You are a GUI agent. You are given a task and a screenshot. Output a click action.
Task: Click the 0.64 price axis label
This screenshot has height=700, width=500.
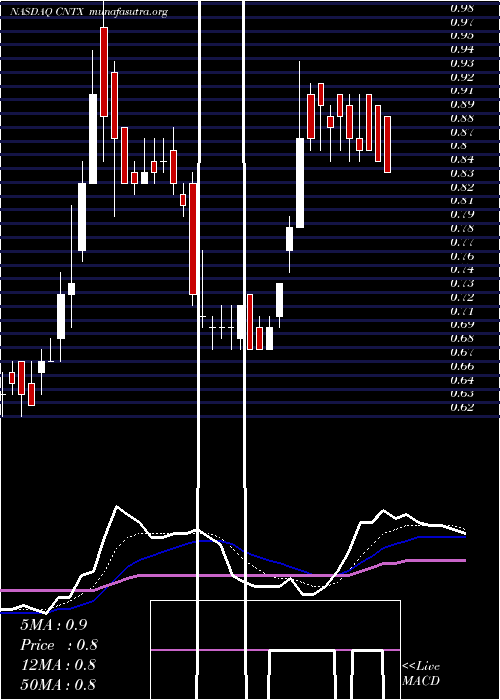tap(462, 380)
